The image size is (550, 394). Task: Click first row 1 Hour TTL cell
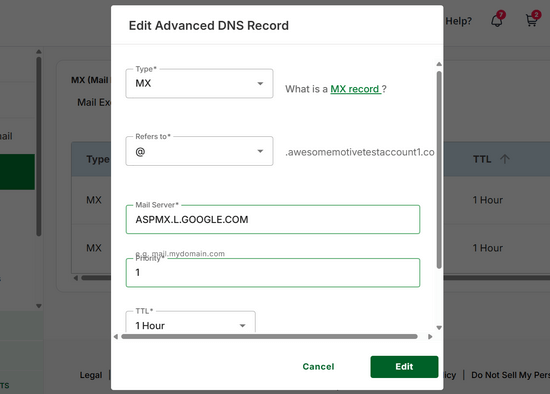(488, 200)
